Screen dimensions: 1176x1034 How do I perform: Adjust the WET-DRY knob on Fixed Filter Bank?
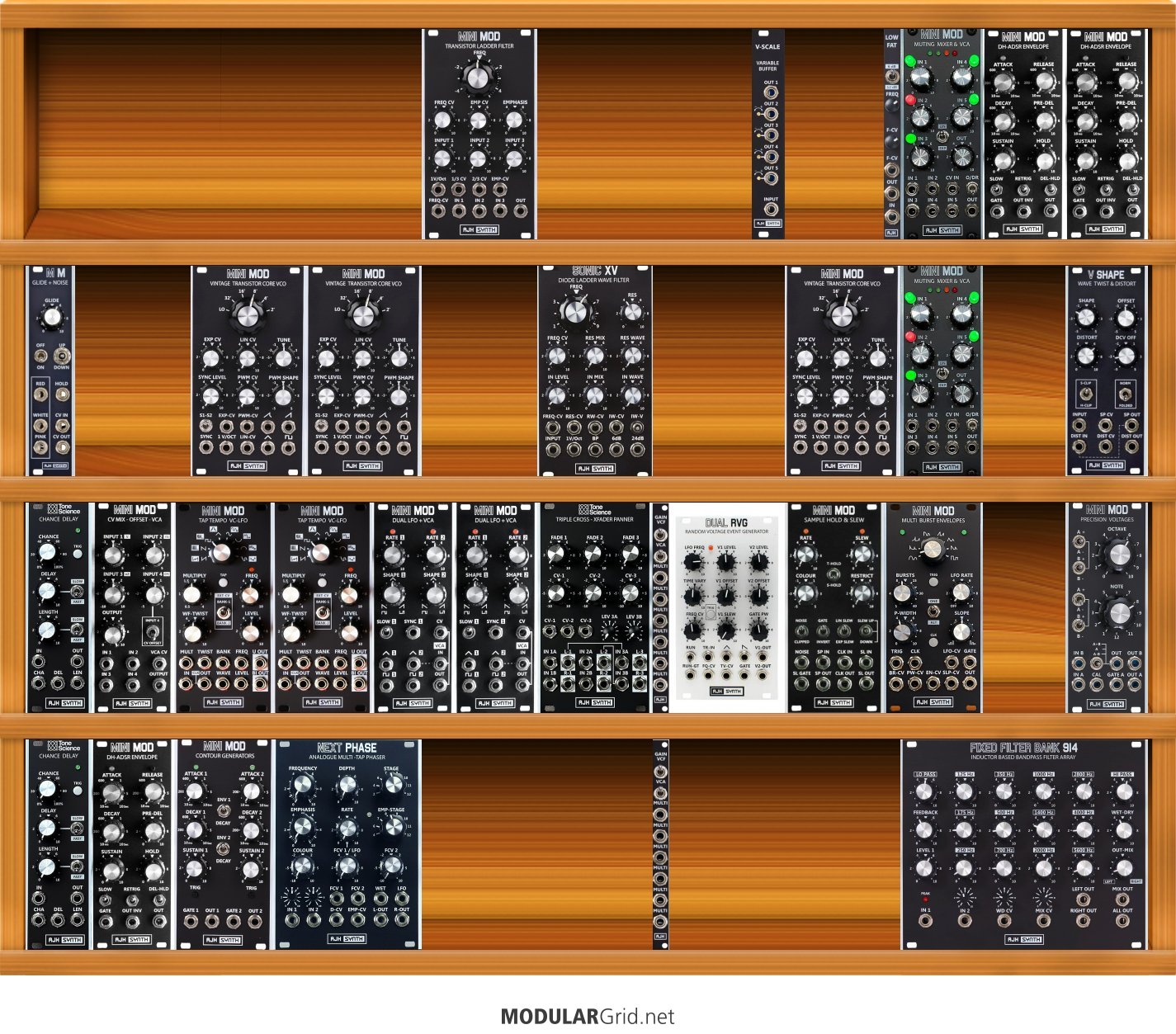pos(1123,830)
